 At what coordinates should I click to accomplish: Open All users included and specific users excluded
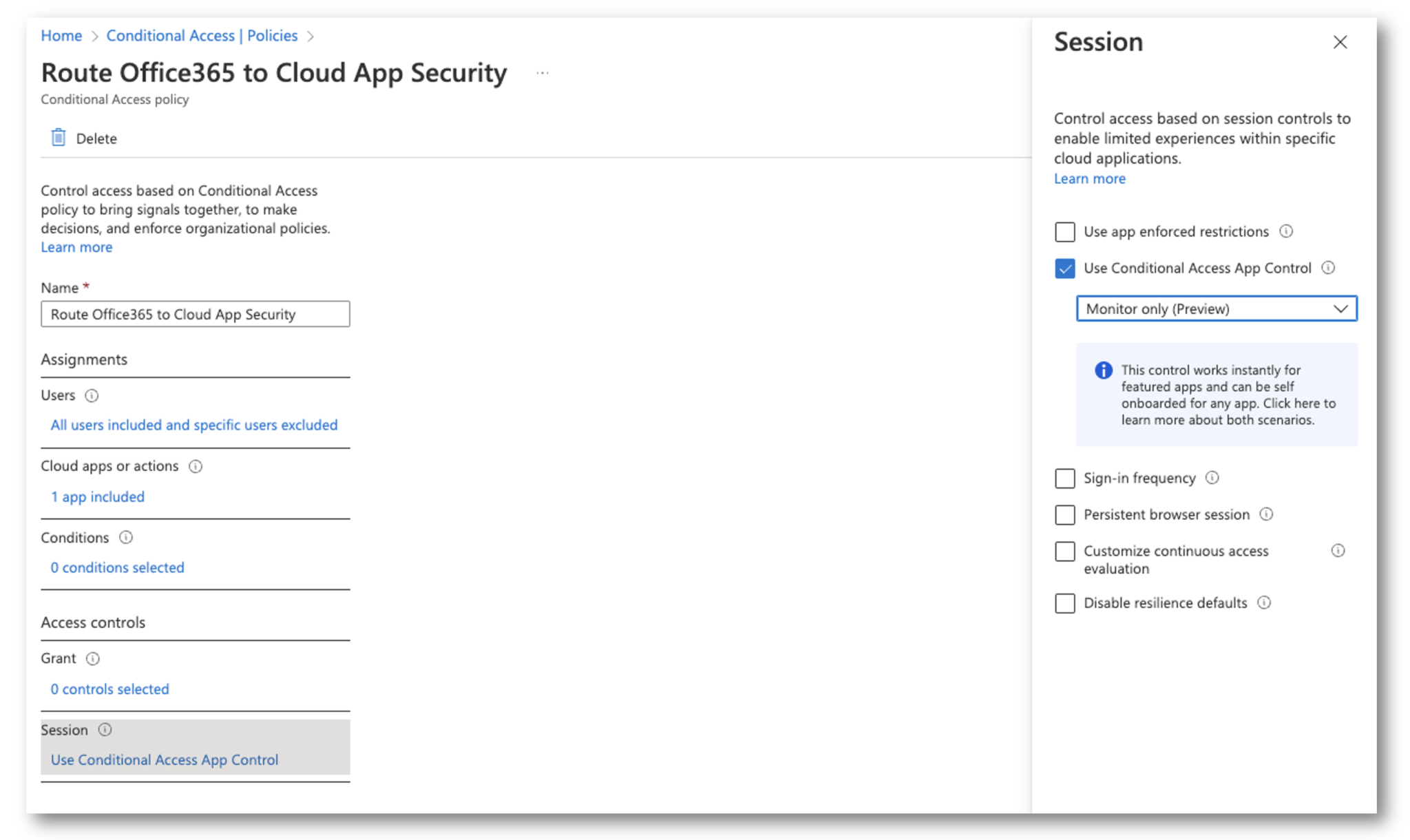coord(194,425)
